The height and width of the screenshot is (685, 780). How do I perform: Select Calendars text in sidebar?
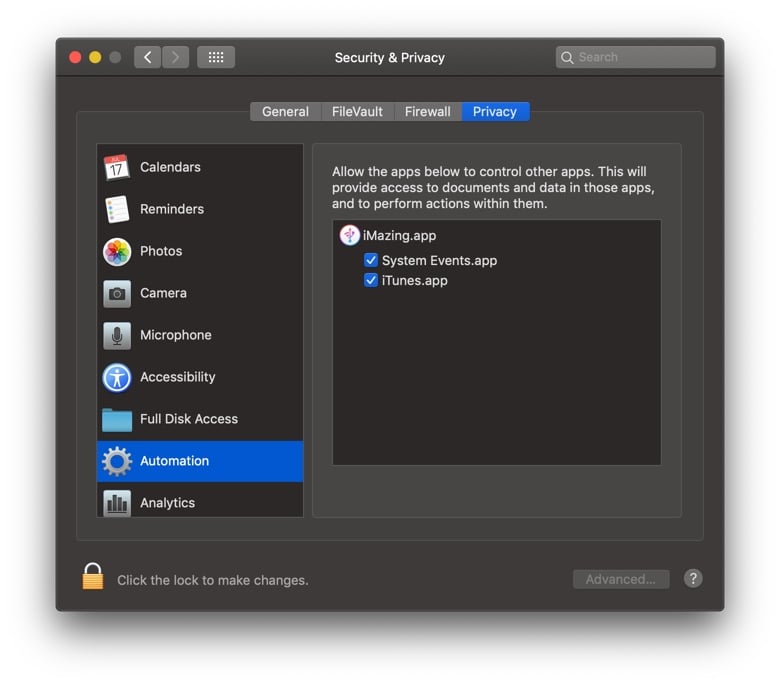(x=170, y=167)
